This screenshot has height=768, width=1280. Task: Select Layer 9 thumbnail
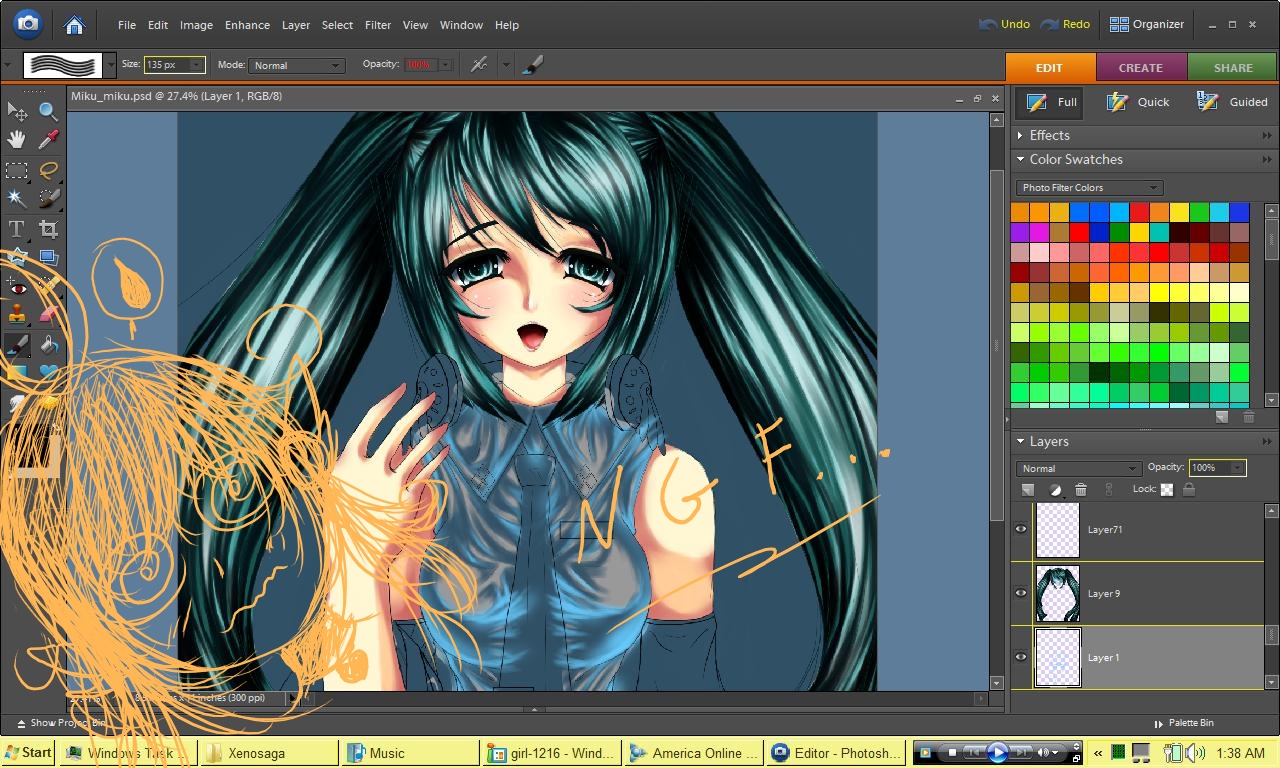coord(1058,593)
